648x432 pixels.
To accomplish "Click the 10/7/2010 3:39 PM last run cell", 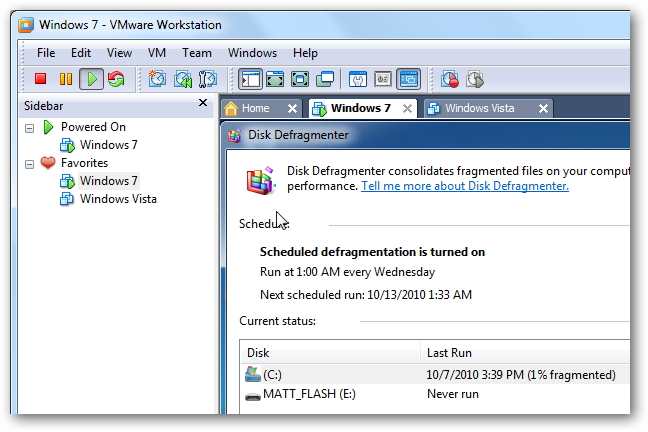I will coord(521,375).
